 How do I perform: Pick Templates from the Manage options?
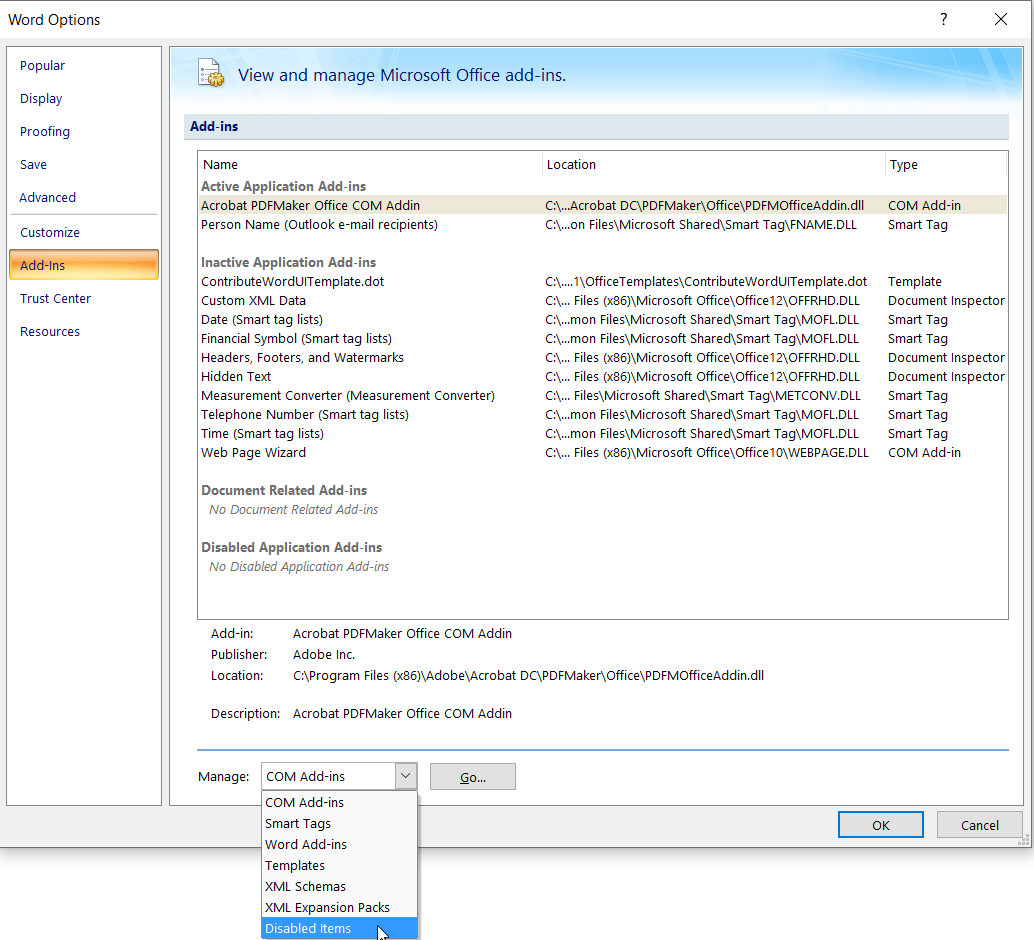[294, 865]
